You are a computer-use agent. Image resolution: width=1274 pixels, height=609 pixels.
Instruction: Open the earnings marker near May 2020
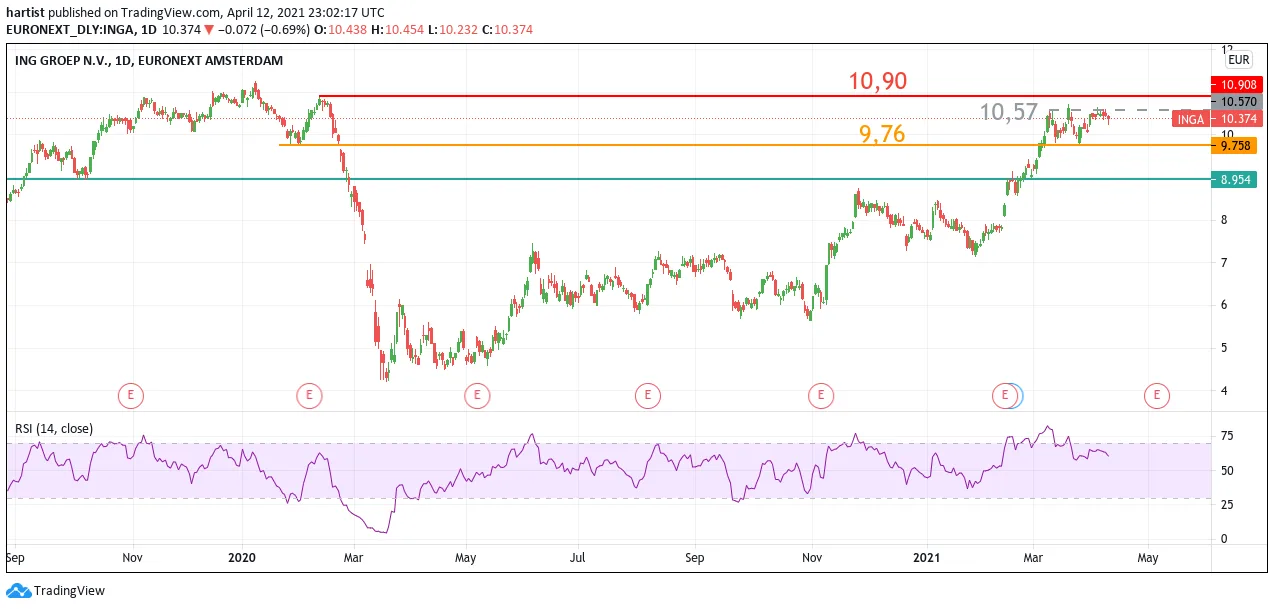(x=477, y=396)
